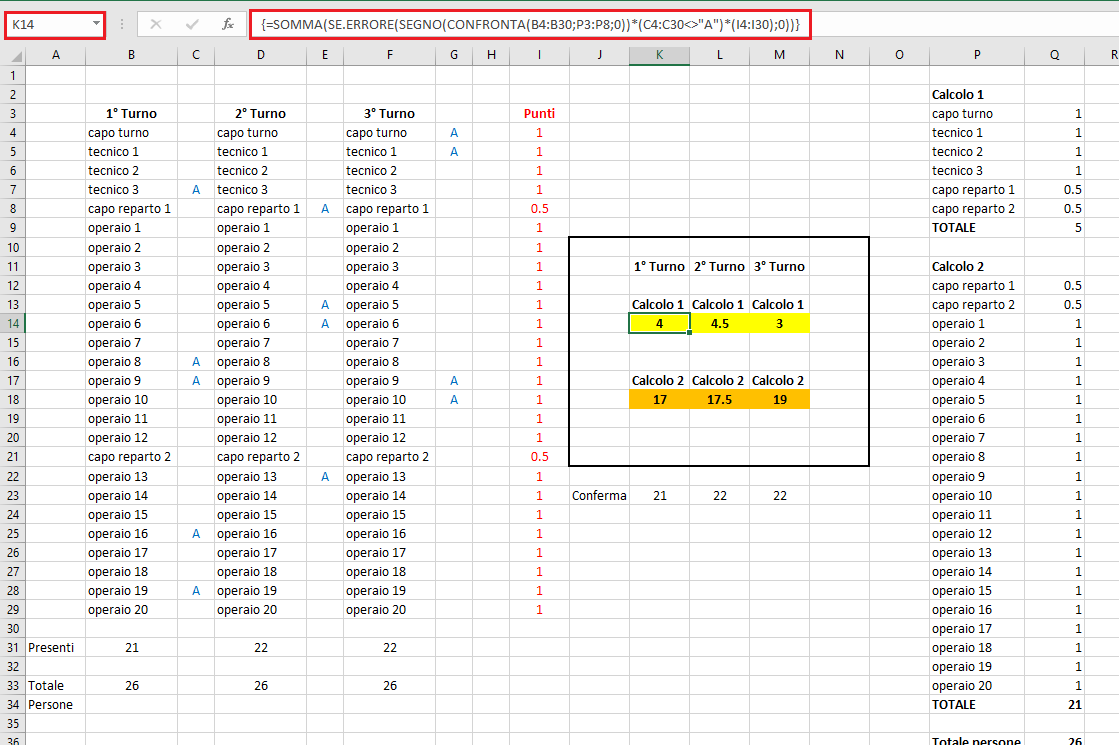Select the Presenti label cell
Screen dimensions: 1119x745
56,647
